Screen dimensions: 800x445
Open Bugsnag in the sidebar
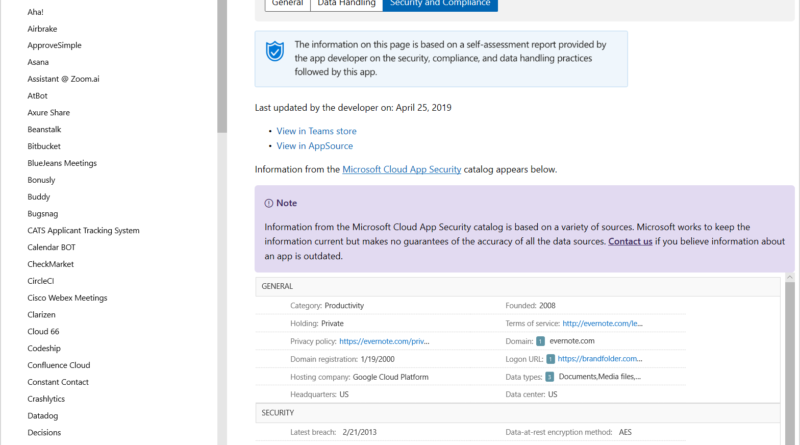(x=43, y=214)
